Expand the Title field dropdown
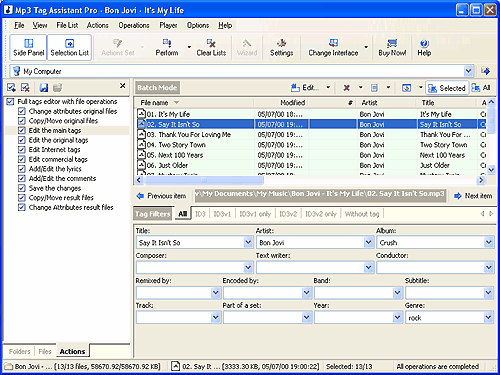This screenshot has width=500, height=375. pyautogui.click(x=248, y=242)
